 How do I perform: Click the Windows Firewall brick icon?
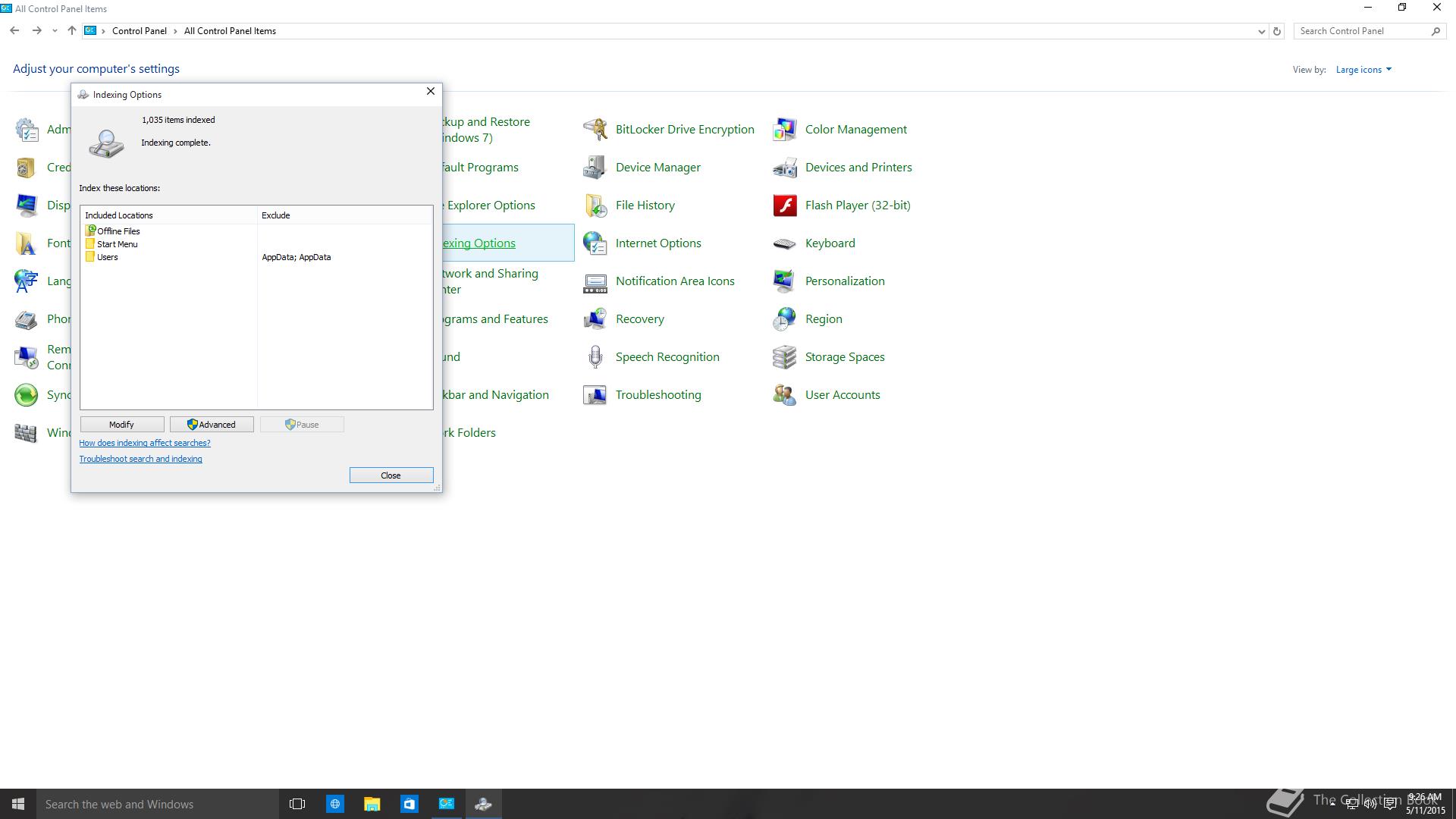[27, 433]
